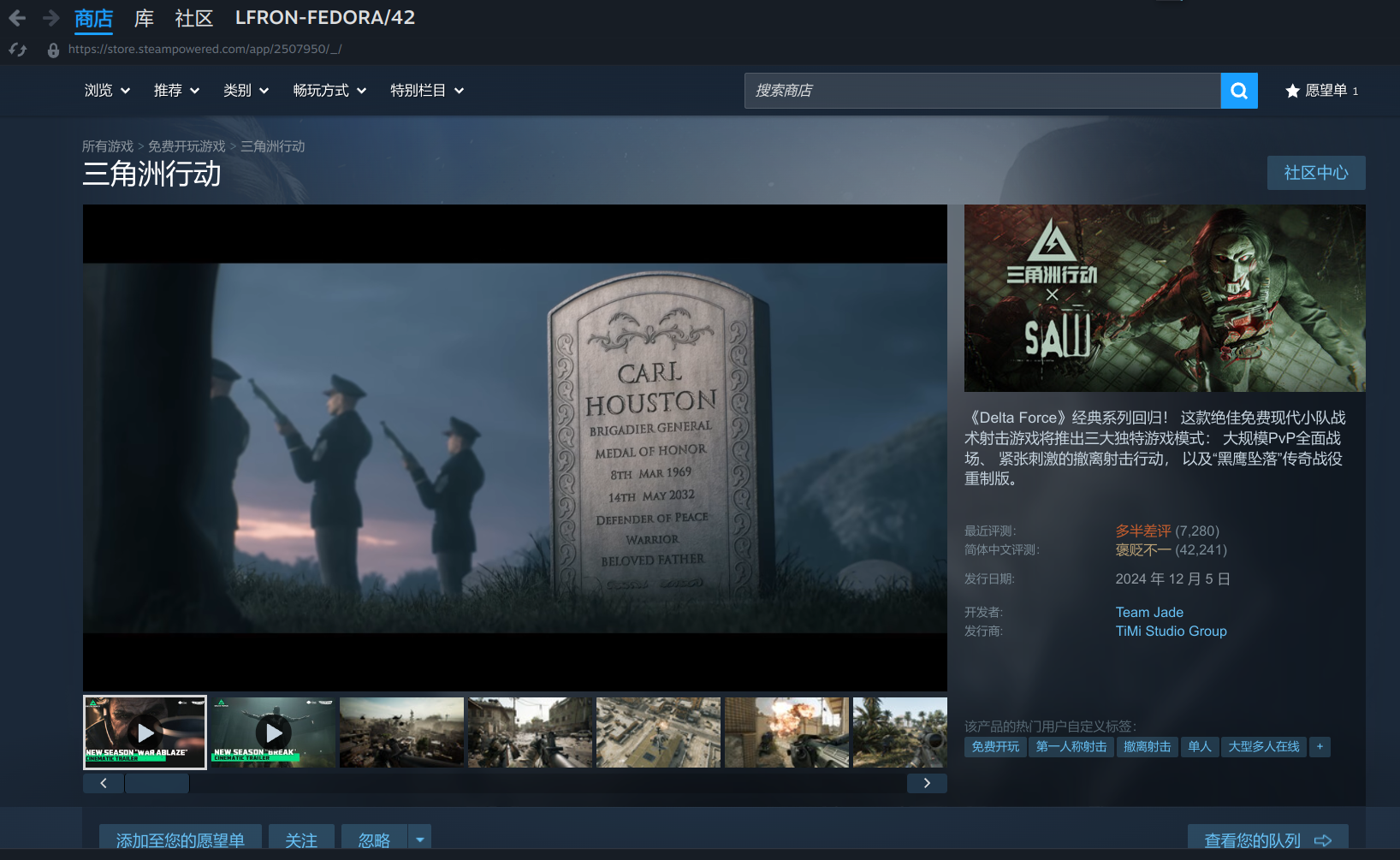Click the lock icon beside the URL

tap(53, 50)
